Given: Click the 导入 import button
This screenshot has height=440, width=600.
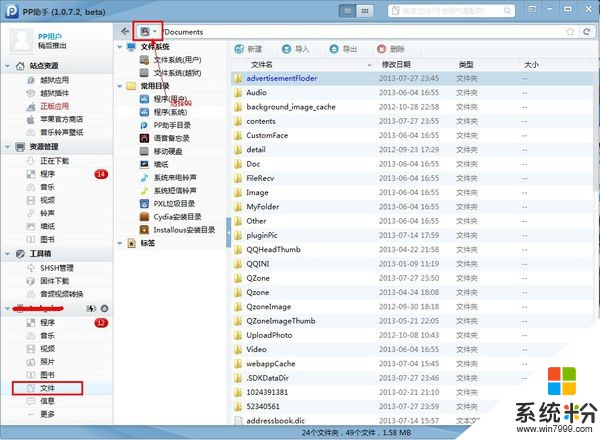Looking at the screenshot, I should click(x=295, y=49).
